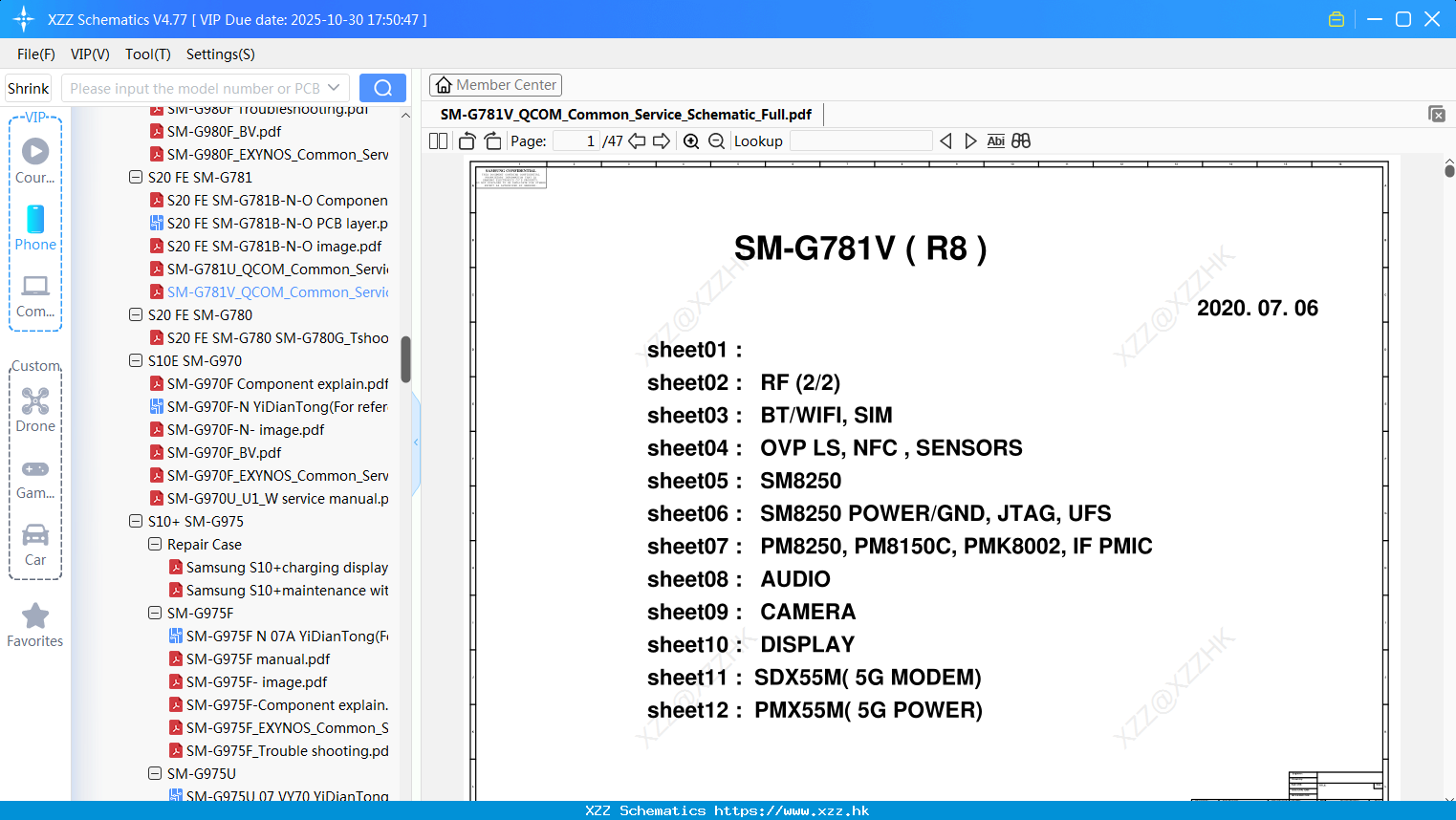Select the Computer category
The height and width of the screenshot is (820, 1456).
(35, 295)
